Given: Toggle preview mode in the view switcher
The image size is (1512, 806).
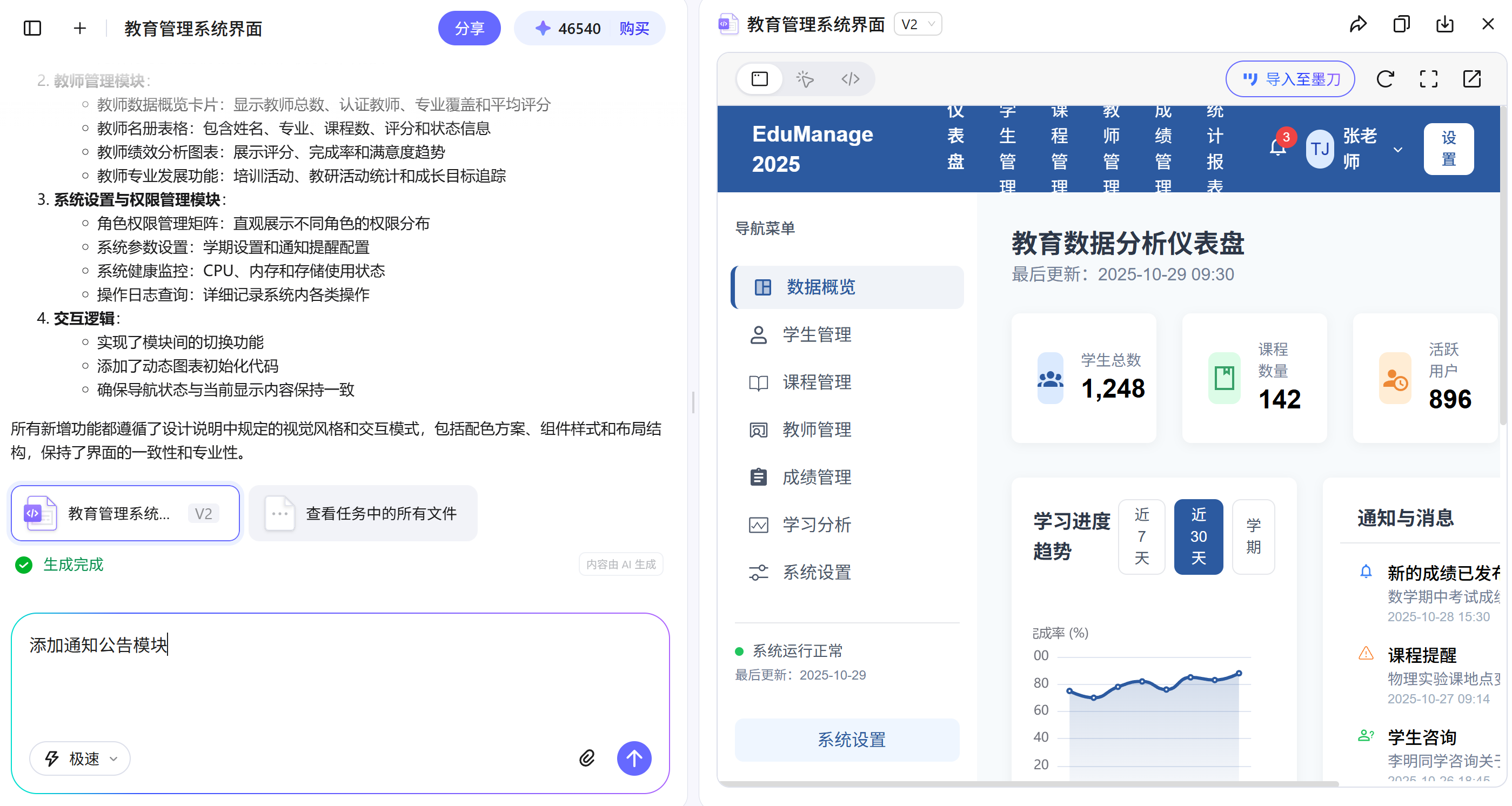Looking at the screenshot, I should (x=760, y=79).
